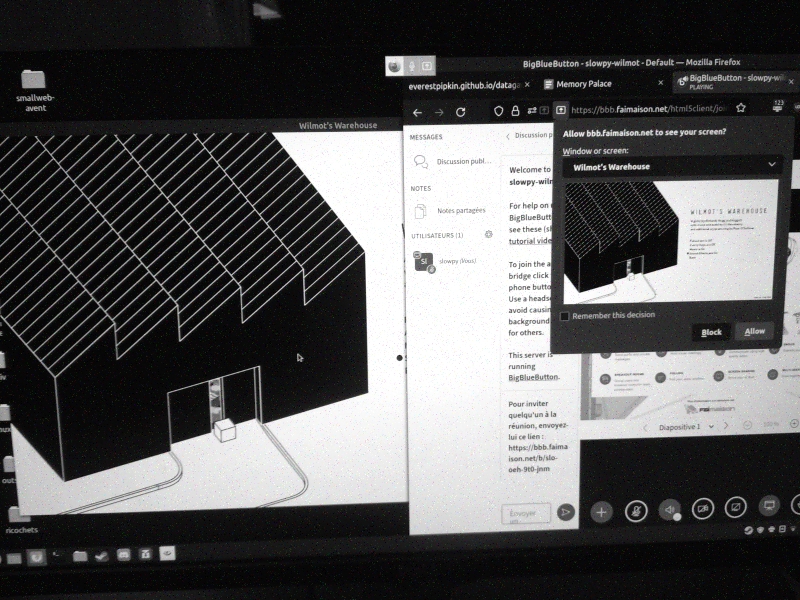This screenshot has width=800, height=600.
Task: Click the address bar URL field
Action: coord(648,109)
